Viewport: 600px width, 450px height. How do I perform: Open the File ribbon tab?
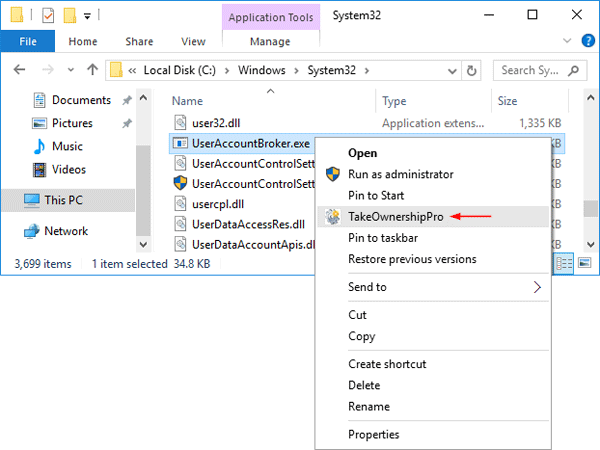[x=27, y=42]
